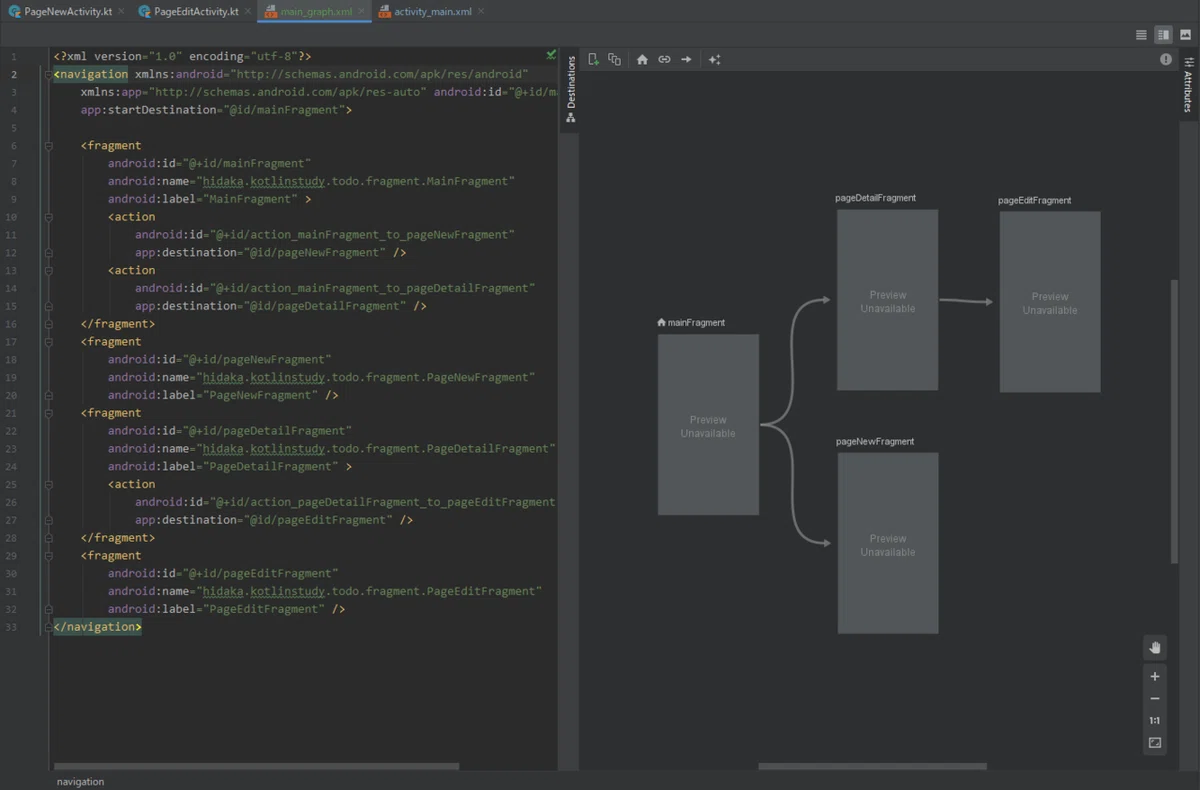Zoom in the navigation graph

coord(1155,677)
